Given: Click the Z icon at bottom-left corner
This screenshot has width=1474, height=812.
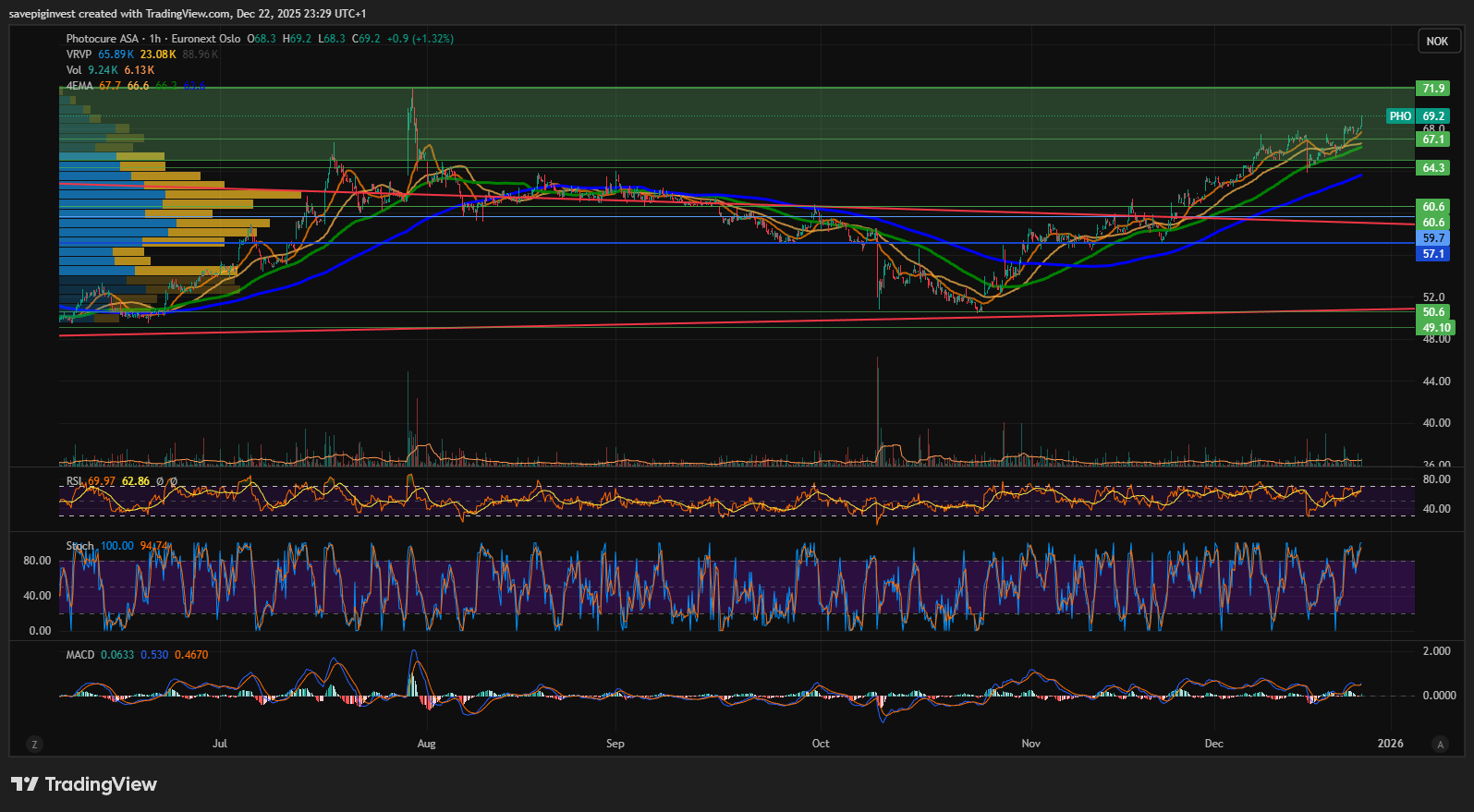Looking at the screenshot, I should [x=34, y=744].
